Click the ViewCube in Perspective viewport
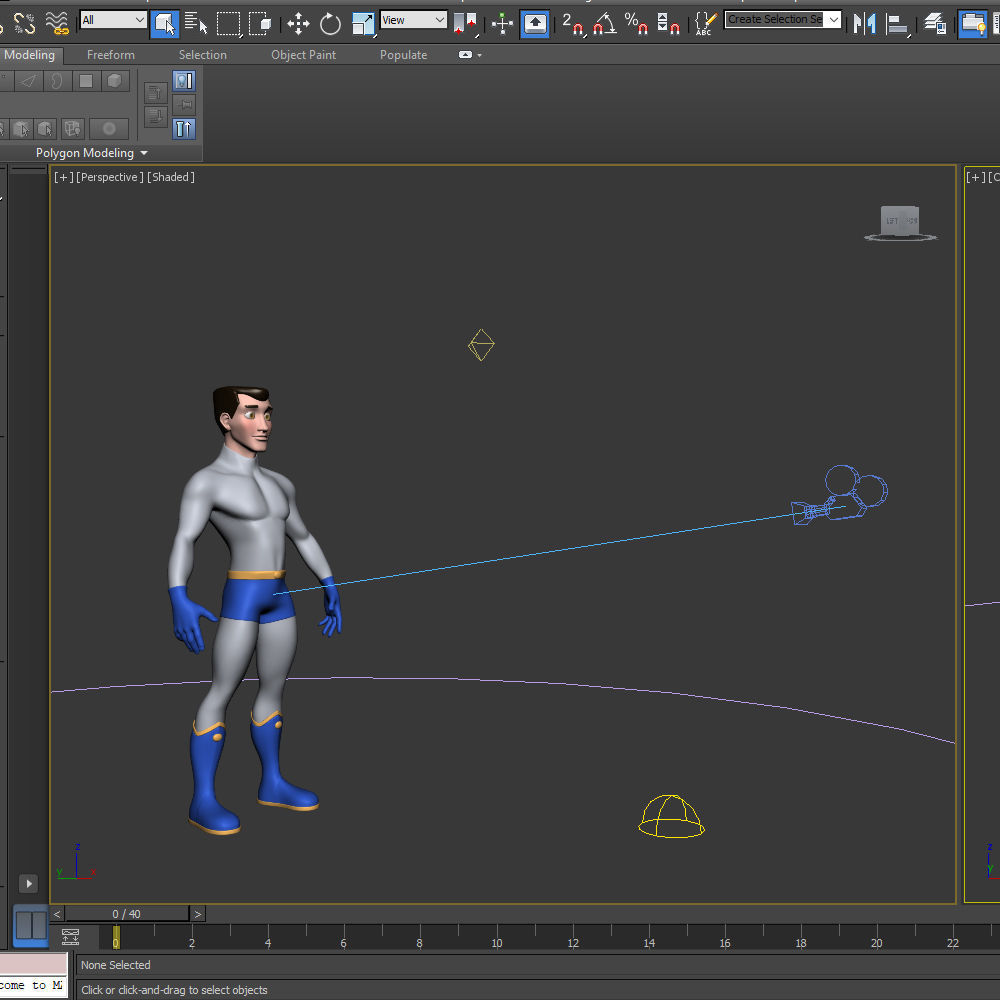Image resolution: width=1000 pixels, height=1000 pixels. tap(900, 223)
